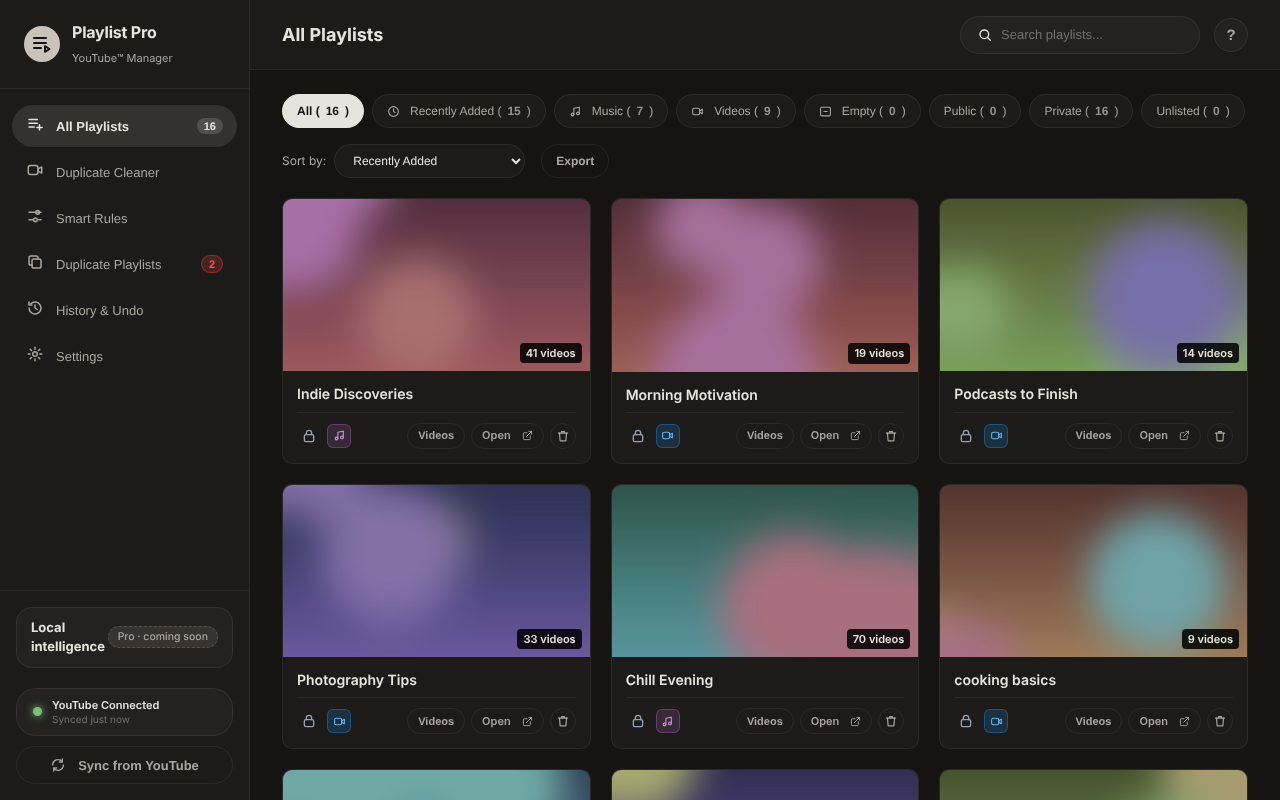1280x800 pixels.
Task: Filter by Unlisted (0) playlists
Action: [1193, 111]
